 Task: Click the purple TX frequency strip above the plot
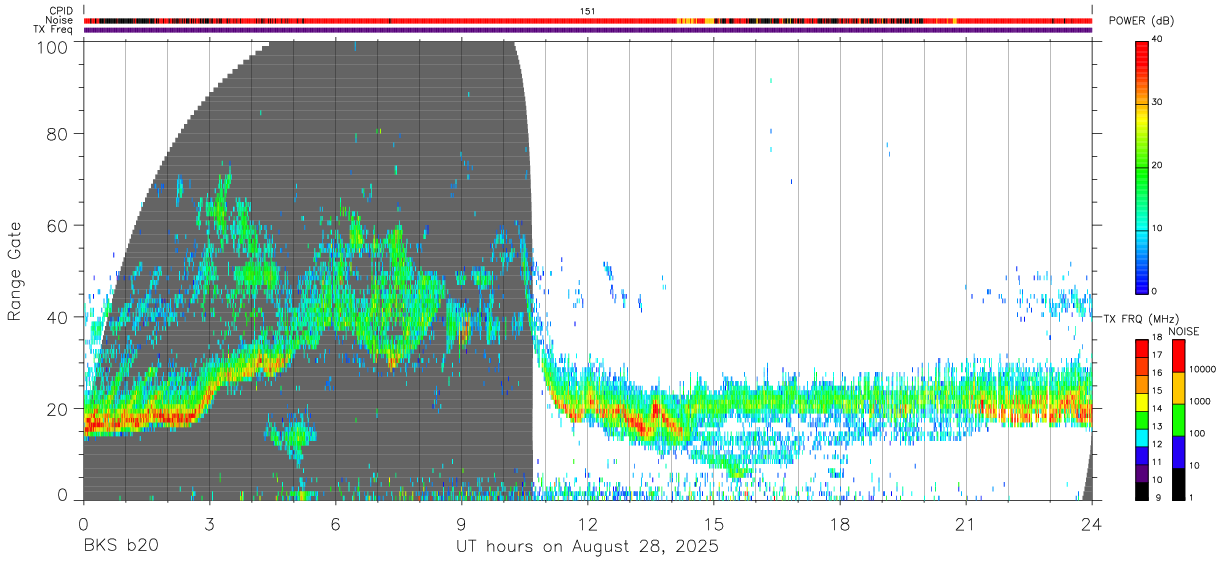pyautogui.click(x=588, y=30)
